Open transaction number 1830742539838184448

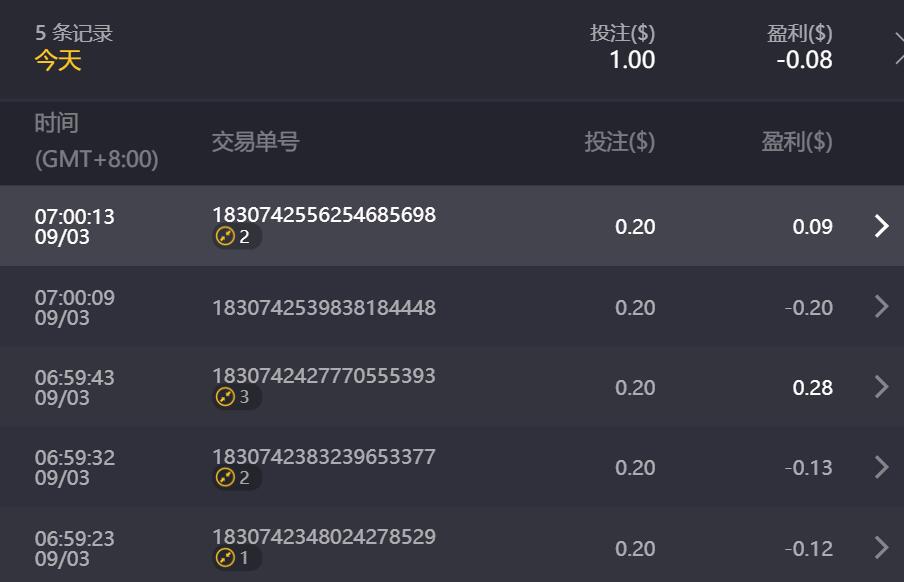tap(323, 308)
